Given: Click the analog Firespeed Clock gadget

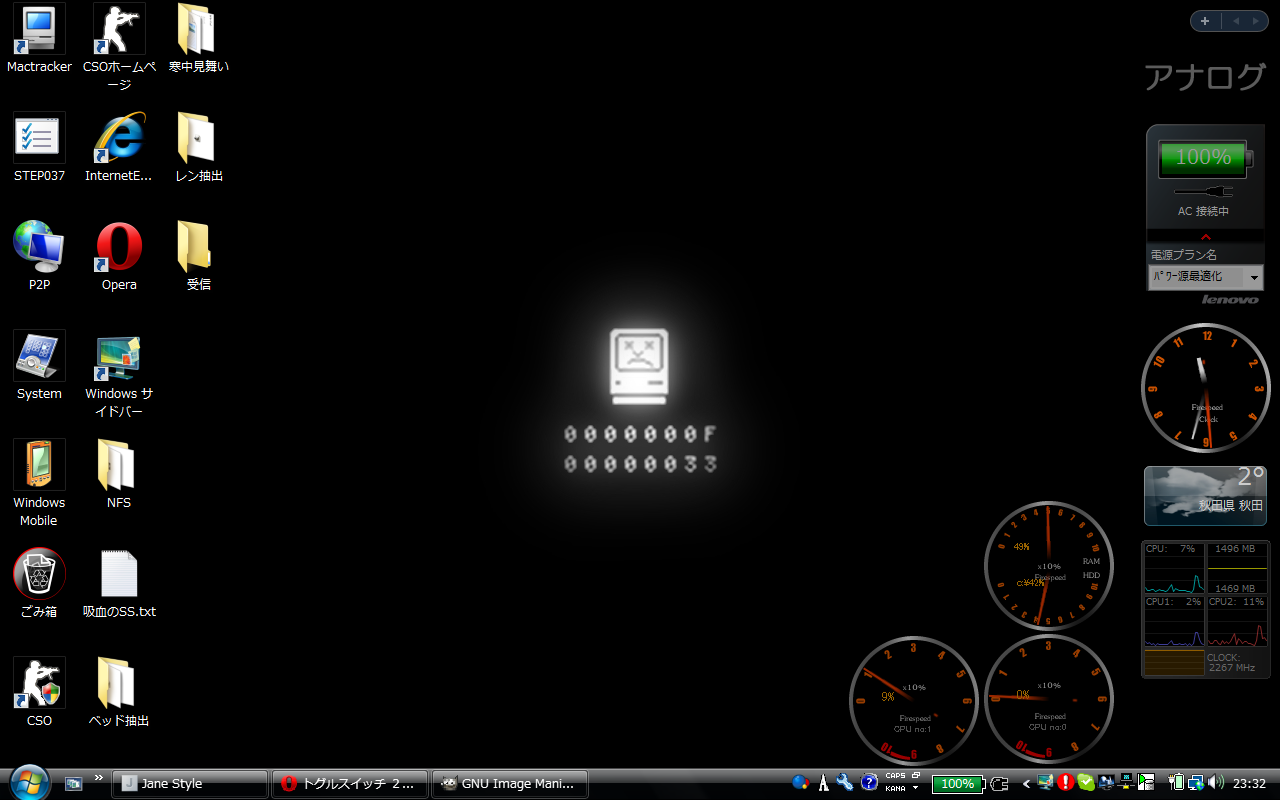Looking at the screenshot, I should pyautogui.click(x=1206, y=388).
